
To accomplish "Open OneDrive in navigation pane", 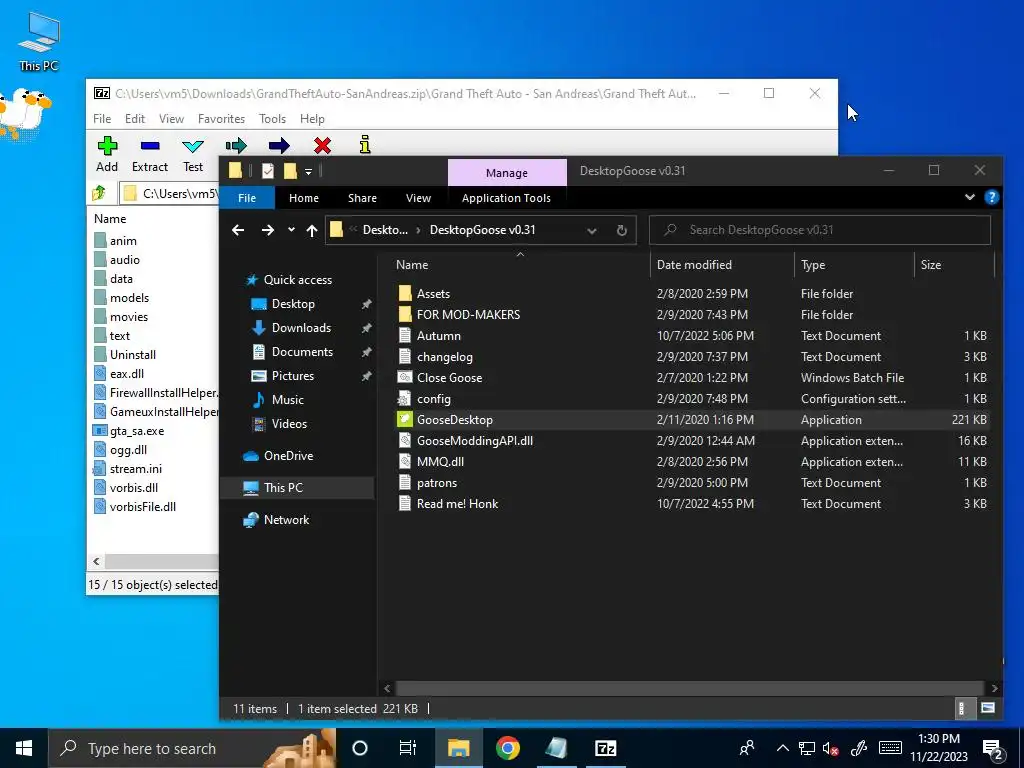I will coord(288,456).
